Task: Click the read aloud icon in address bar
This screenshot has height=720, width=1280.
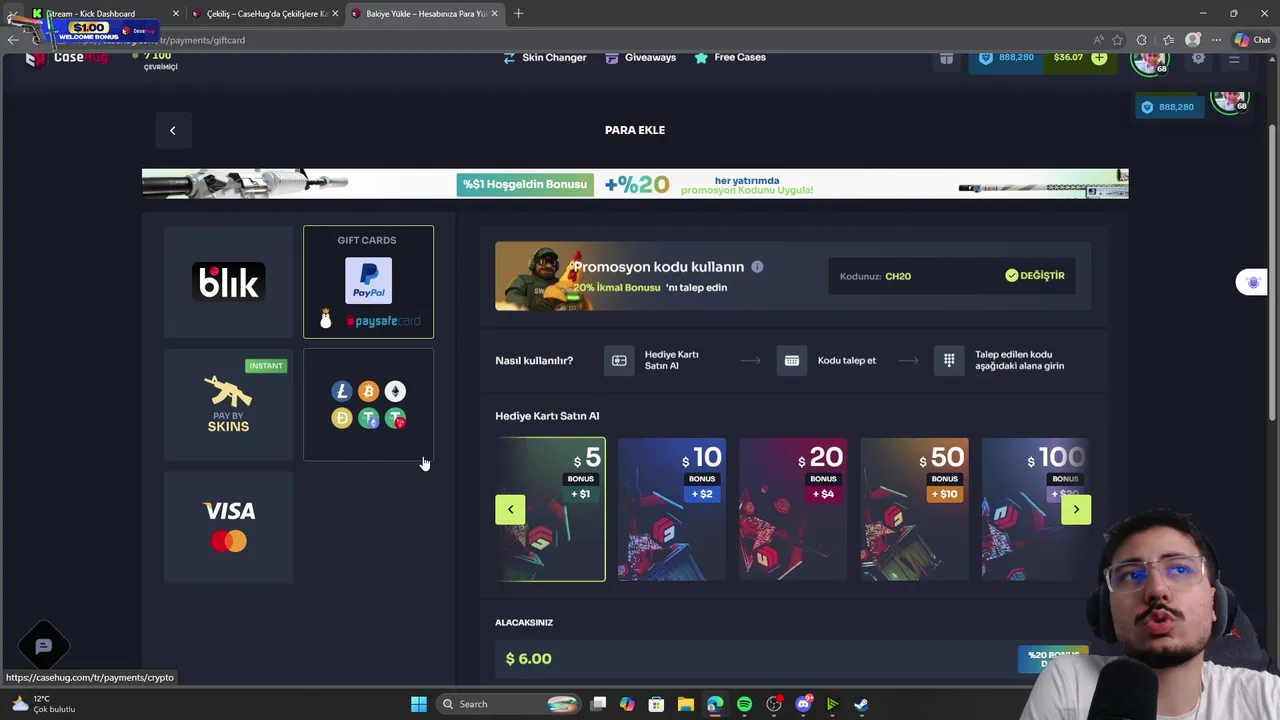Action: [x=1098, y=40]
